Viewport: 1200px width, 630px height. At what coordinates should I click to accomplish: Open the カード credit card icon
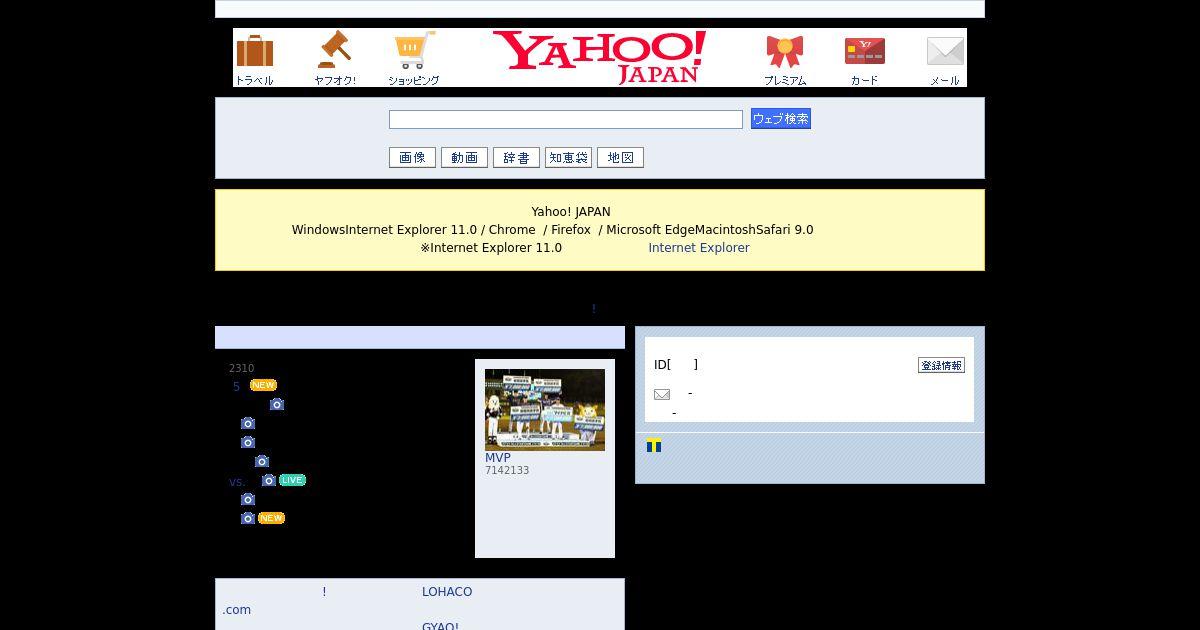(865, 59)
